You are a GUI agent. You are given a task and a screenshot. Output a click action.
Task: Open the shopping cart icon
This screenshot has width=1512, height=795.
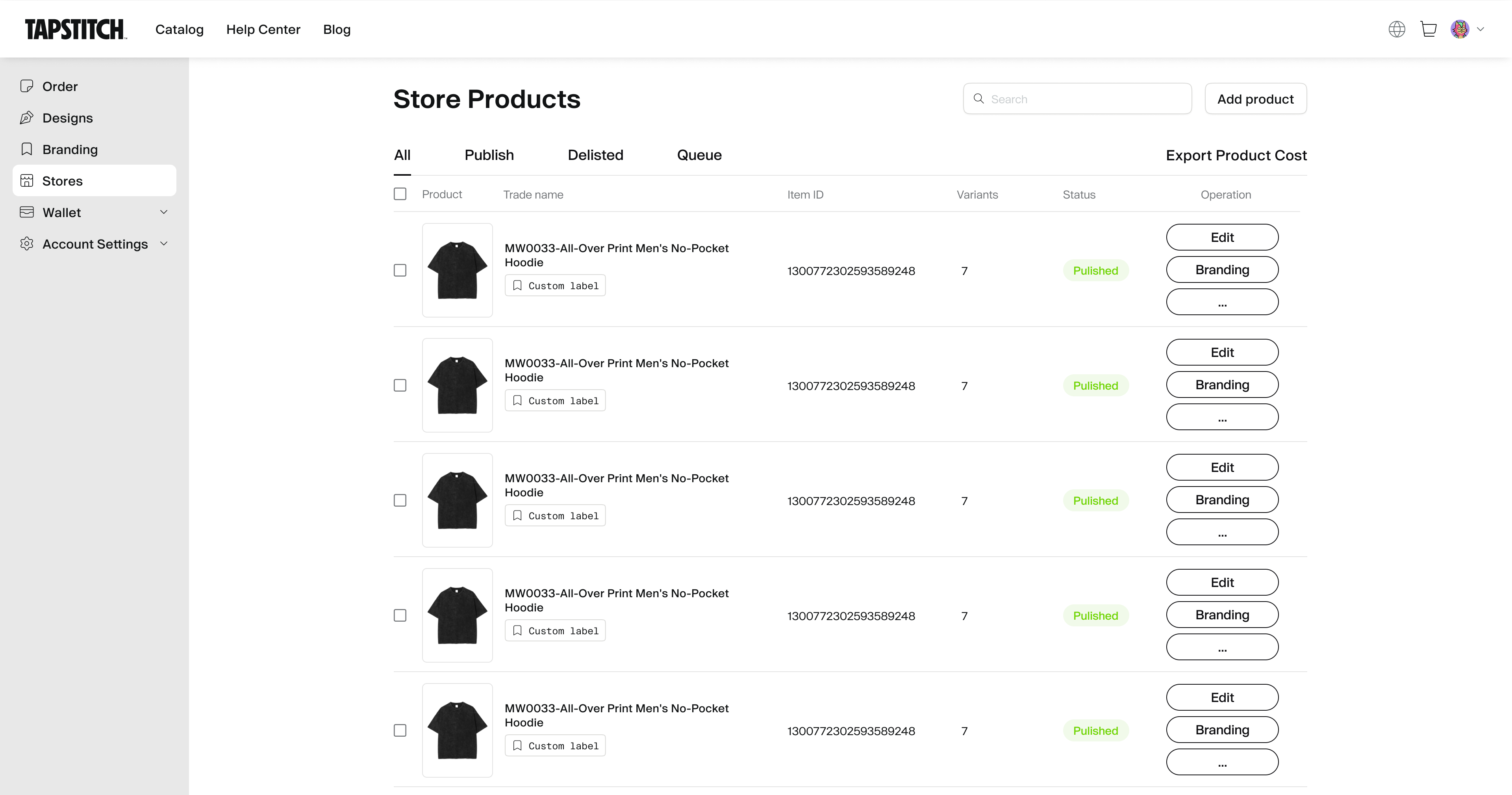1428,30
